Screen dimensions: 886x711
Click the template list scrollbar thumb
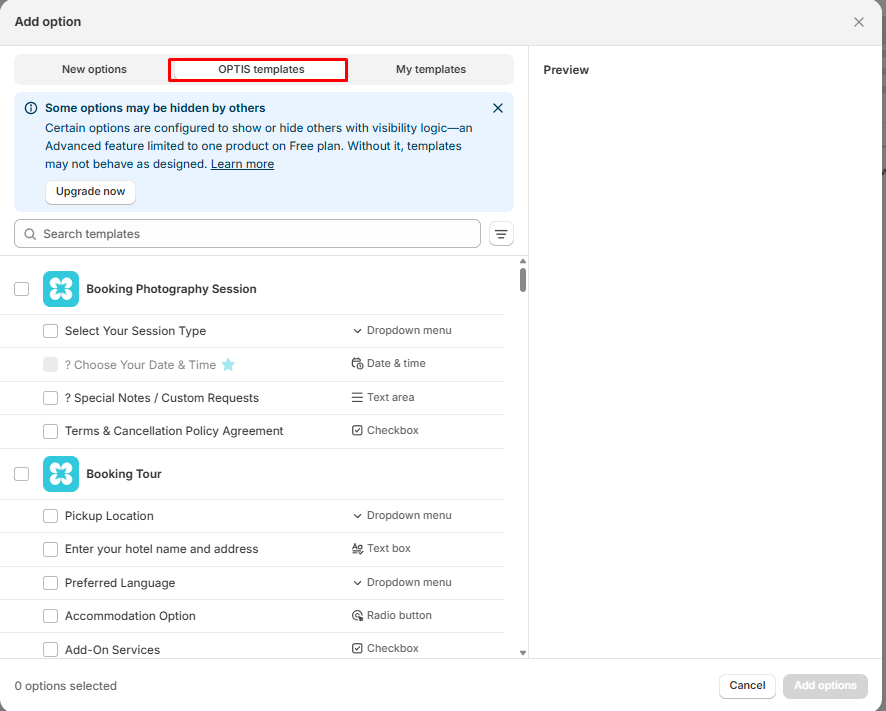pyautogui.click(x=523, y=280)
